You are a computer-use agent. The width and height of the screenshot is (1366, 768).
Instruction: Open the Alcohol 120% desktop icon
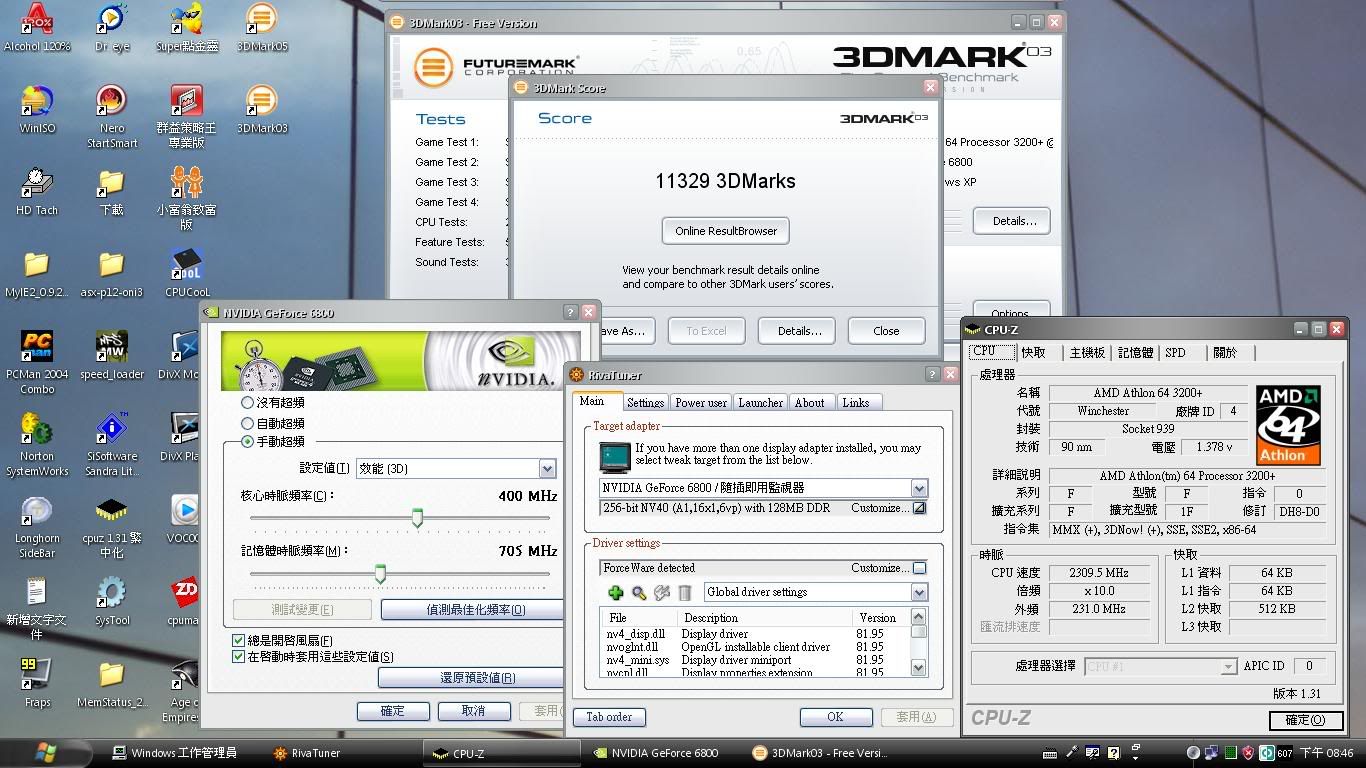pos(37,20)
